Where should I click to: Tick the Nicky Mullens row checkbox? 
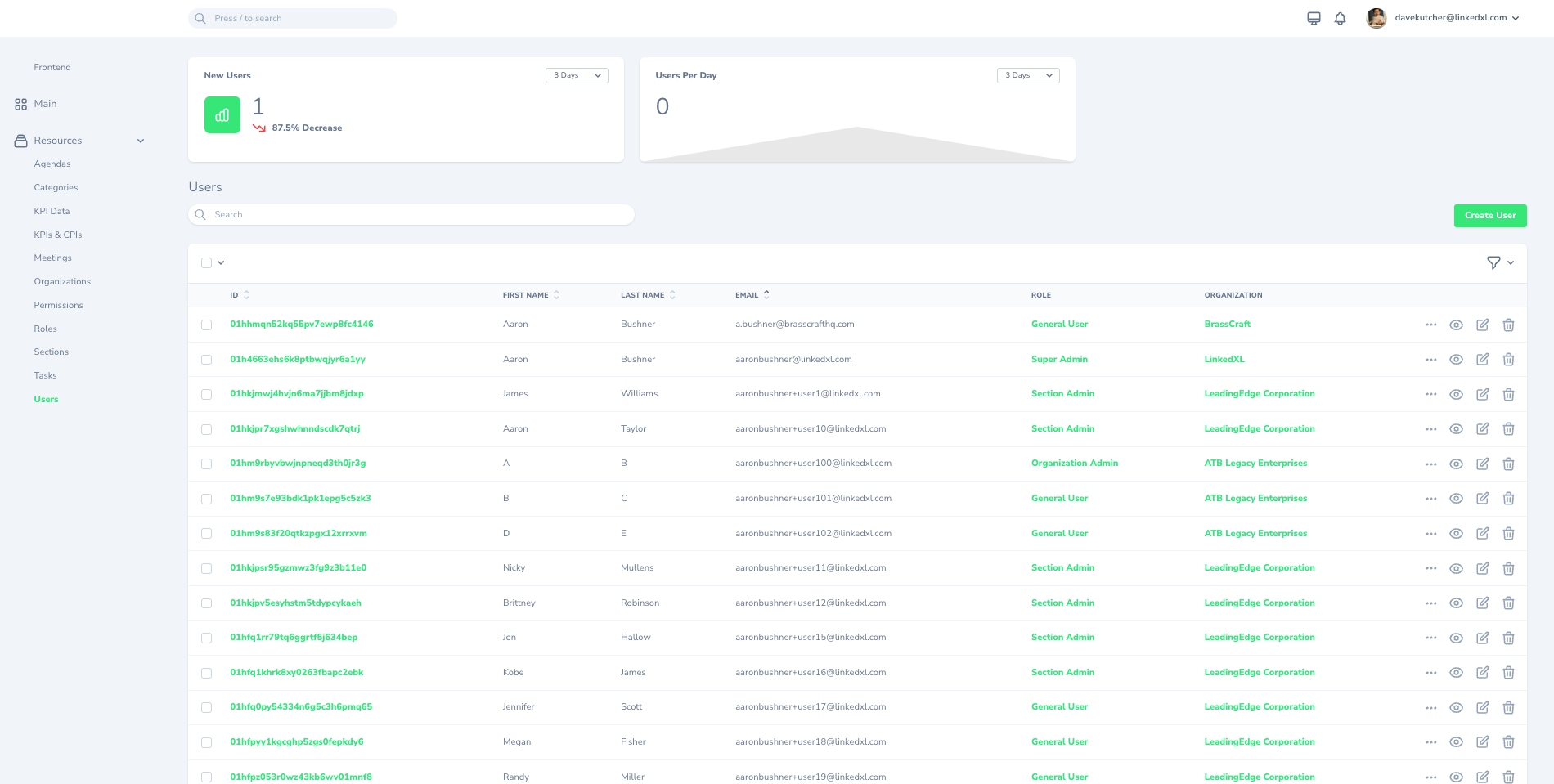pos(206,568)
